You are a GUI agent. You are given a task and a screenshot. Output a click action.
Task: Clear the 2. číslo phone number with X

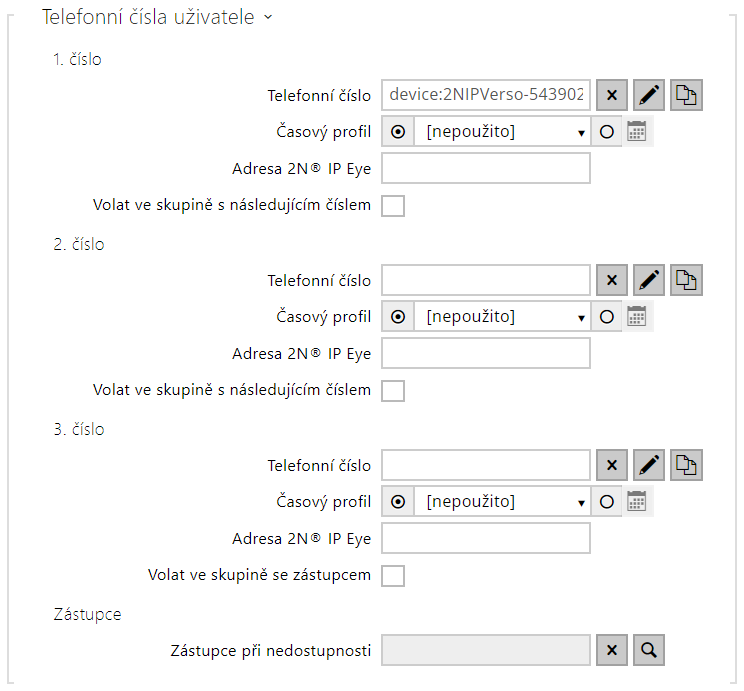point(612,280)
